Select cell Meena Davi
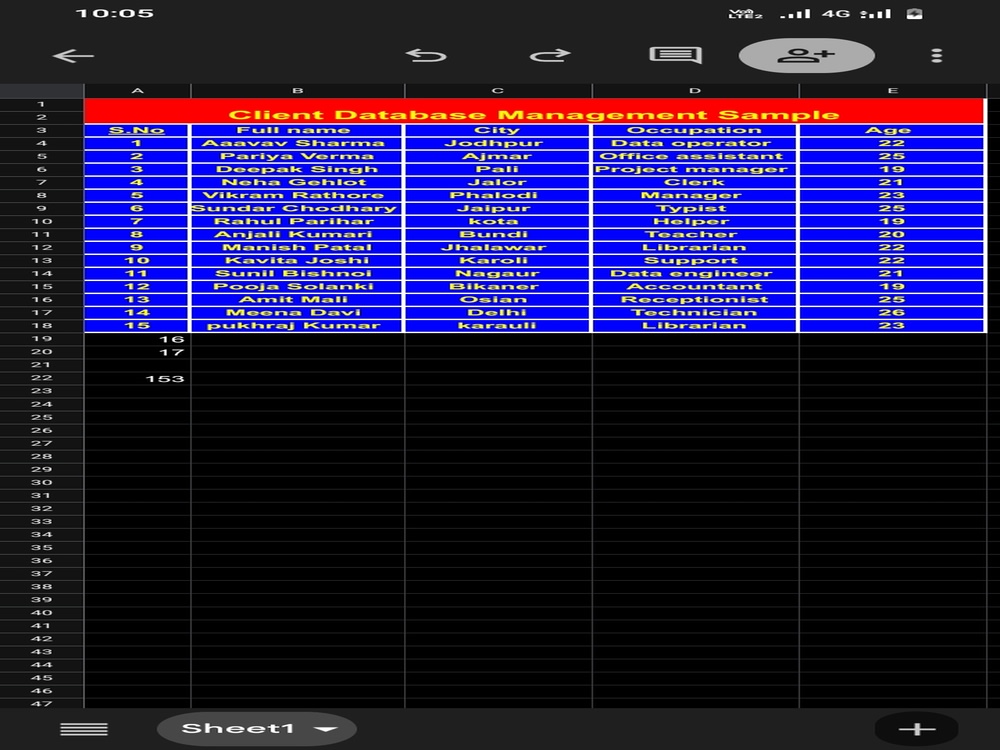This screenshot has height=750, width=1000. (x=297, y=312)
